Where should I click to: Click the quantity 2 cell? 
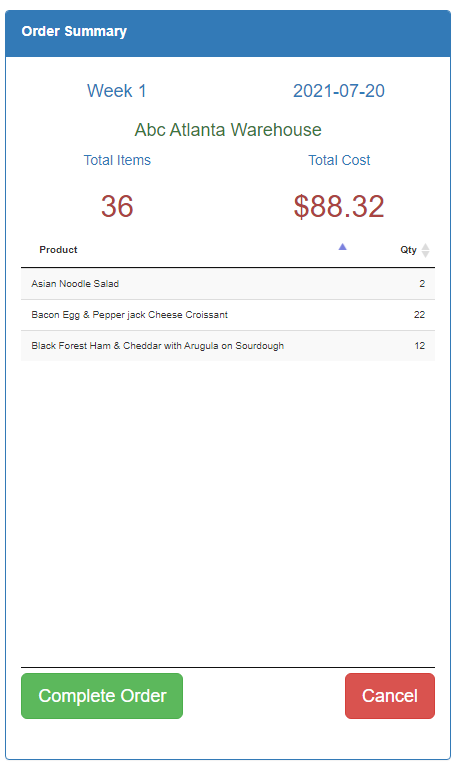(422, 284)
